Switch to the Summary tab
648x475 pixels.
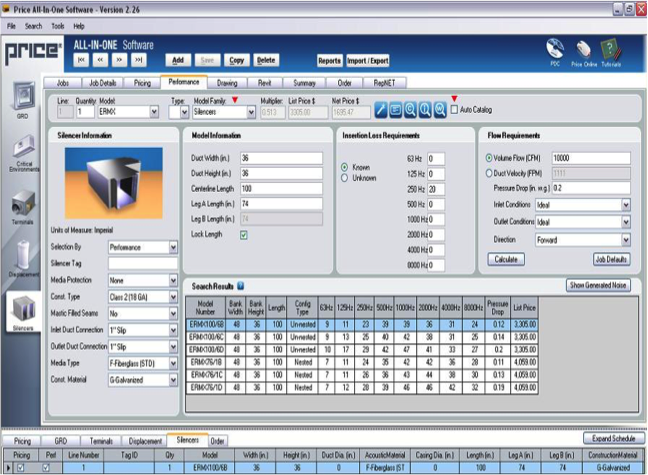pos(305,83)
